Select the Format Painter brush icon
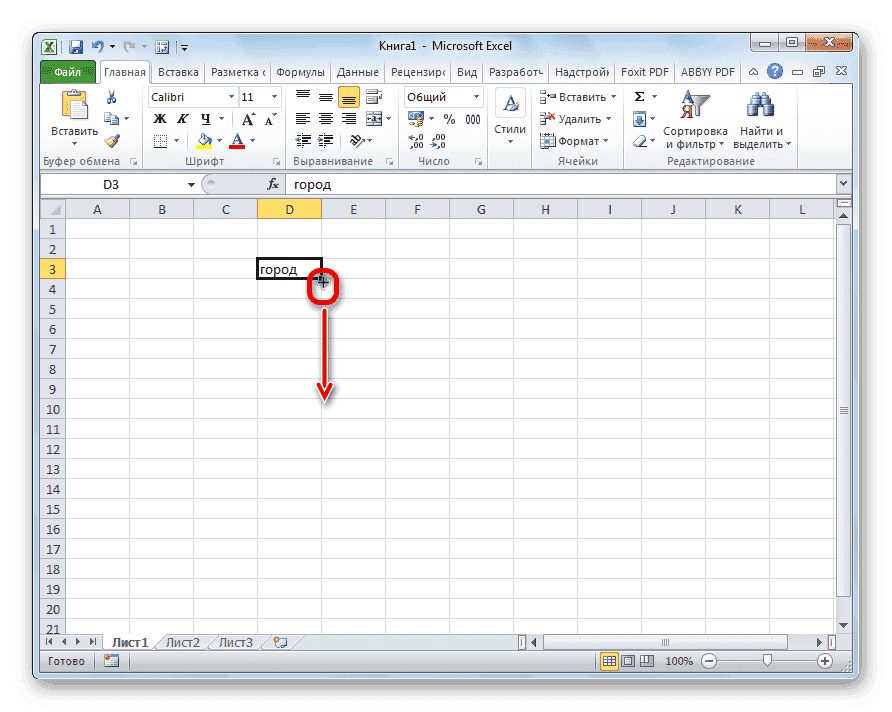Viewport: 892px width, 712px height. (111, 139)
